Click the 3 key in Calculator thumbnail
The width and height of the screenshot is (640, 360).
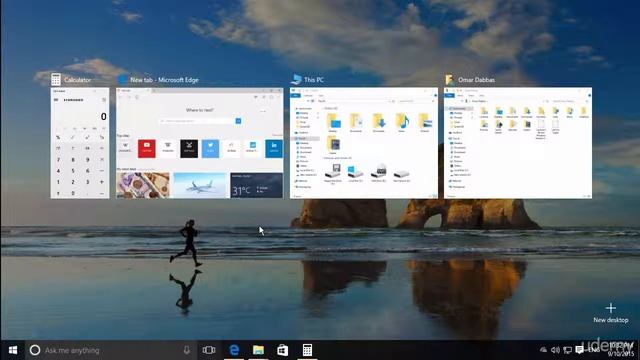click(87, 182)
